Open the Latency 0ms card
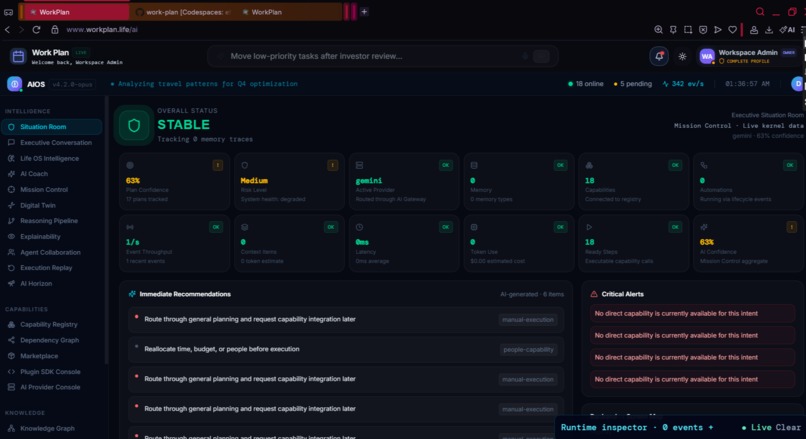 [x=404, y=243]
